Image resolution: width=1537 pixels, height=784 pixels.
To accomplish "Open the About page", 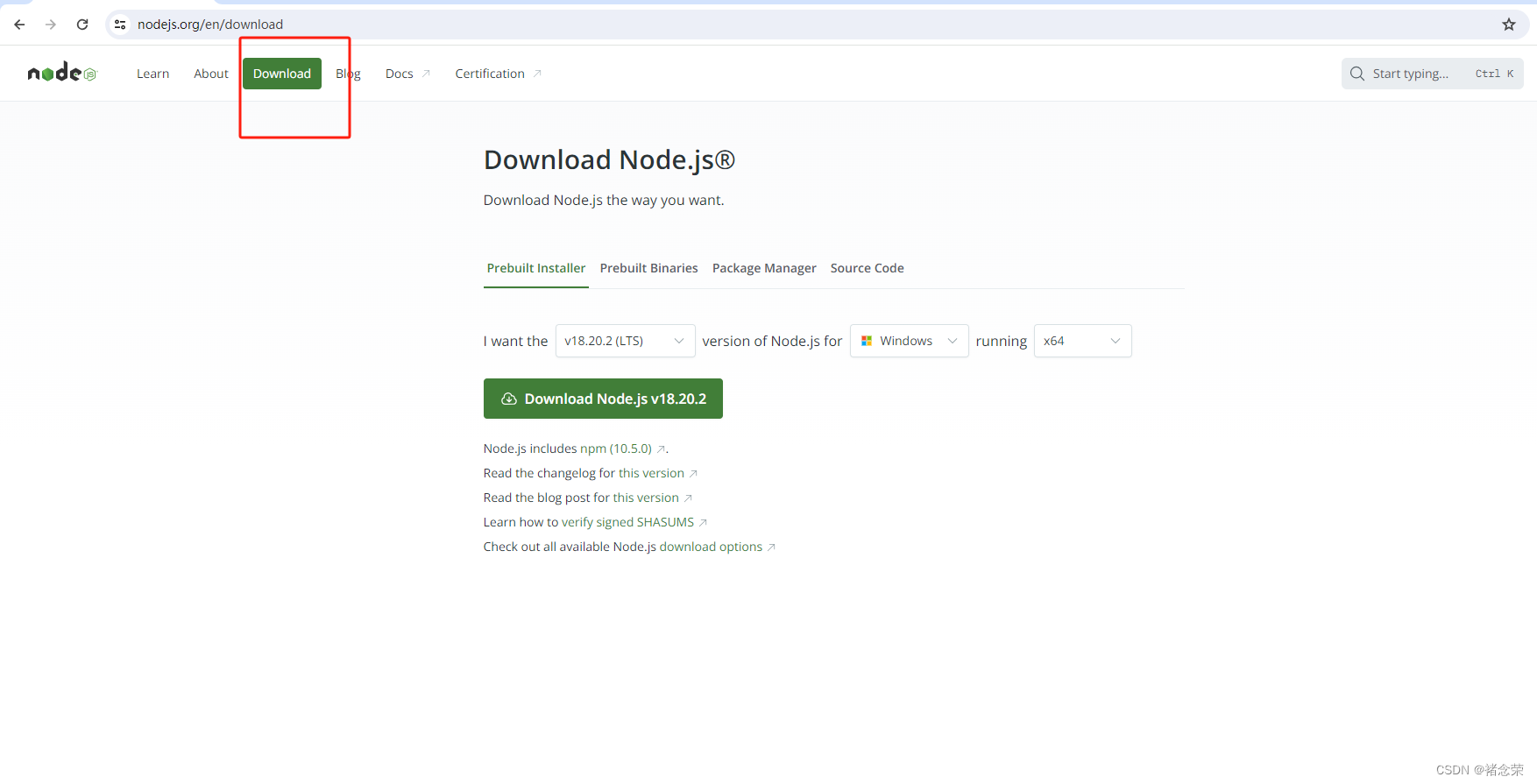I will pos(211,74).
